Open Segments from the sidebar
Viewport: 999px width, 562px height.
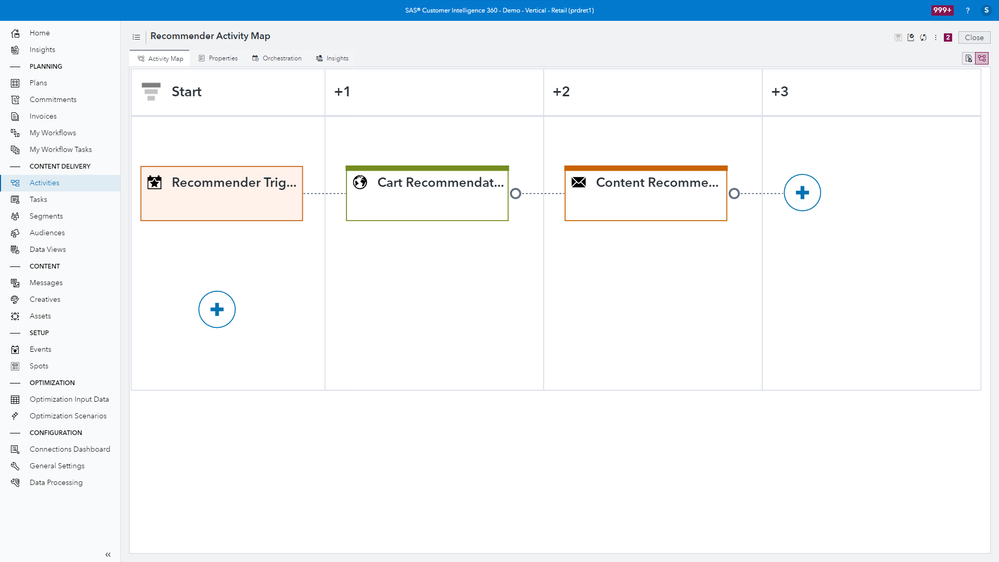tap(45, 216)
